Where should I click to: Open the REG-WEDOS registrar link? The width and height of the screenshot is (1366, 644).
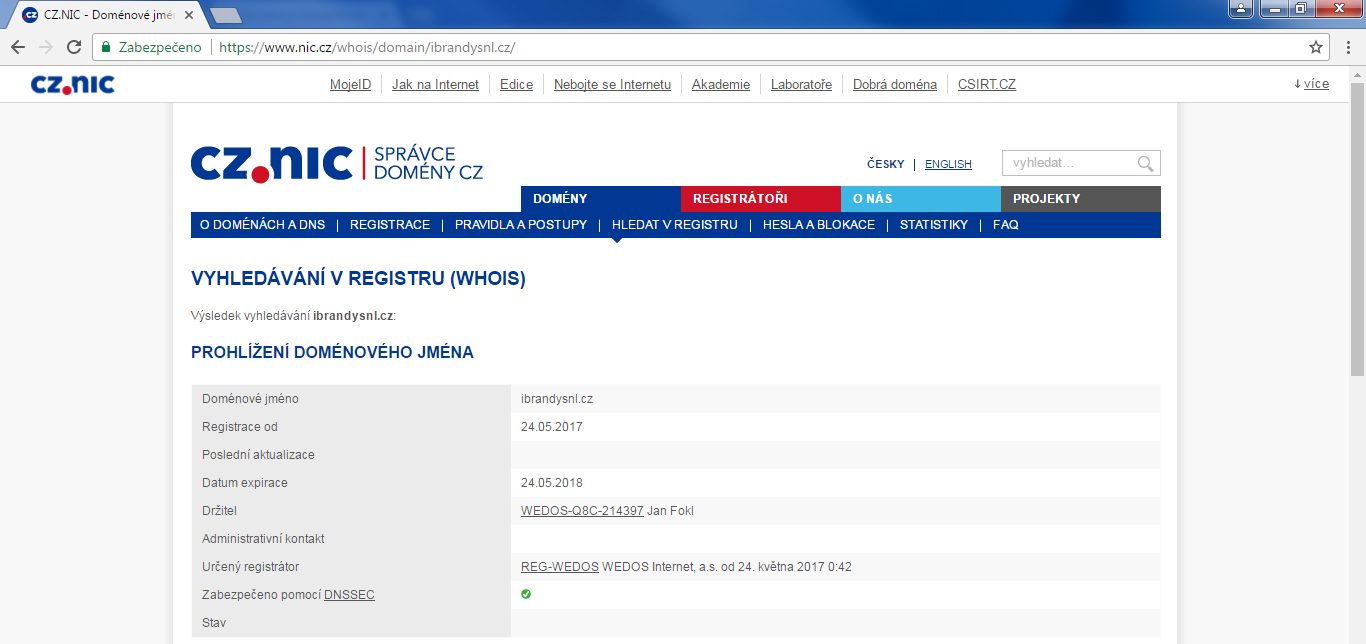point(560,567)
